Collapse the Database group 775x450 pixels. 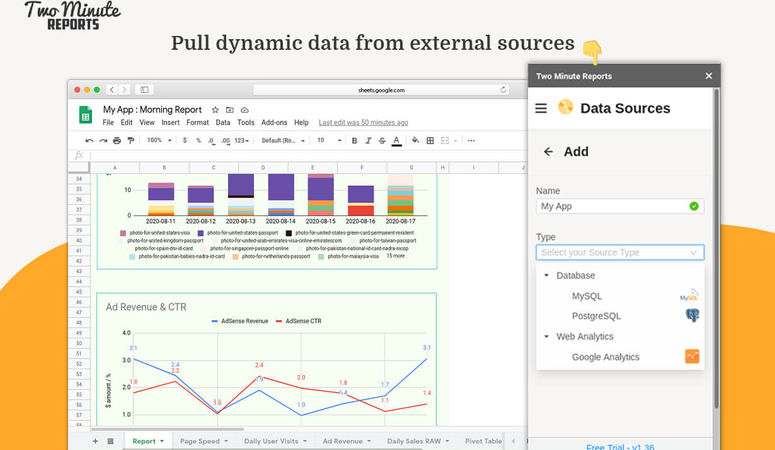click(546, 275)
